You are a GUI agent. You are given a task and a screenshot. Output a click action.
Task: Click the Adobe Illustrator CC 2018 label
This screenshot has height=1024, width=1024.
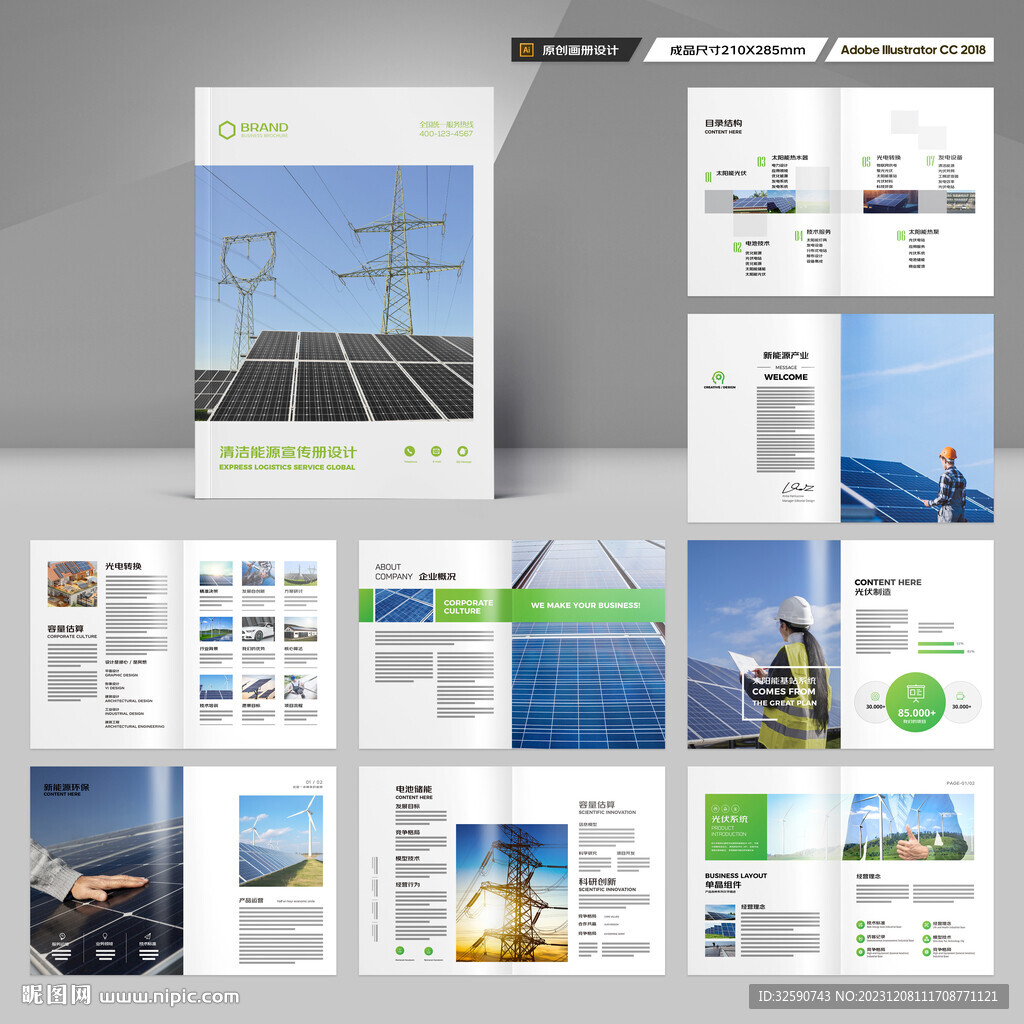tap(913, 50)
